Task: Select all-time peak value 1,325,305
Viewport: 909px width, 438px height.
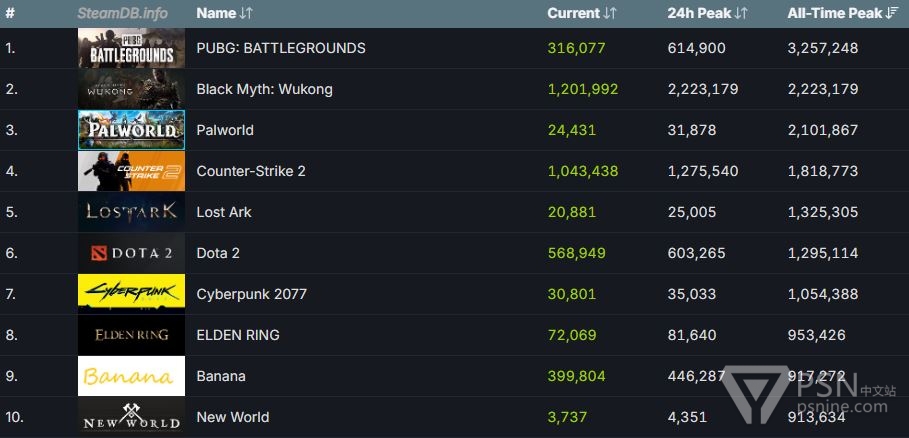Action: tap(823, 212)
